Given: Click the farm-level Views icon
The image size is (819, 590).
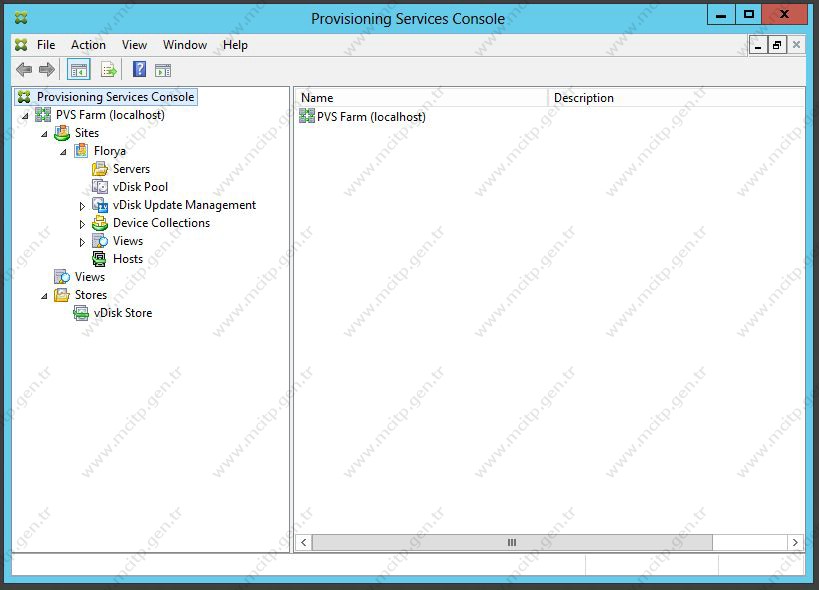Looking at the screenshot, I should pyautogui.click(x=62, y=277).
